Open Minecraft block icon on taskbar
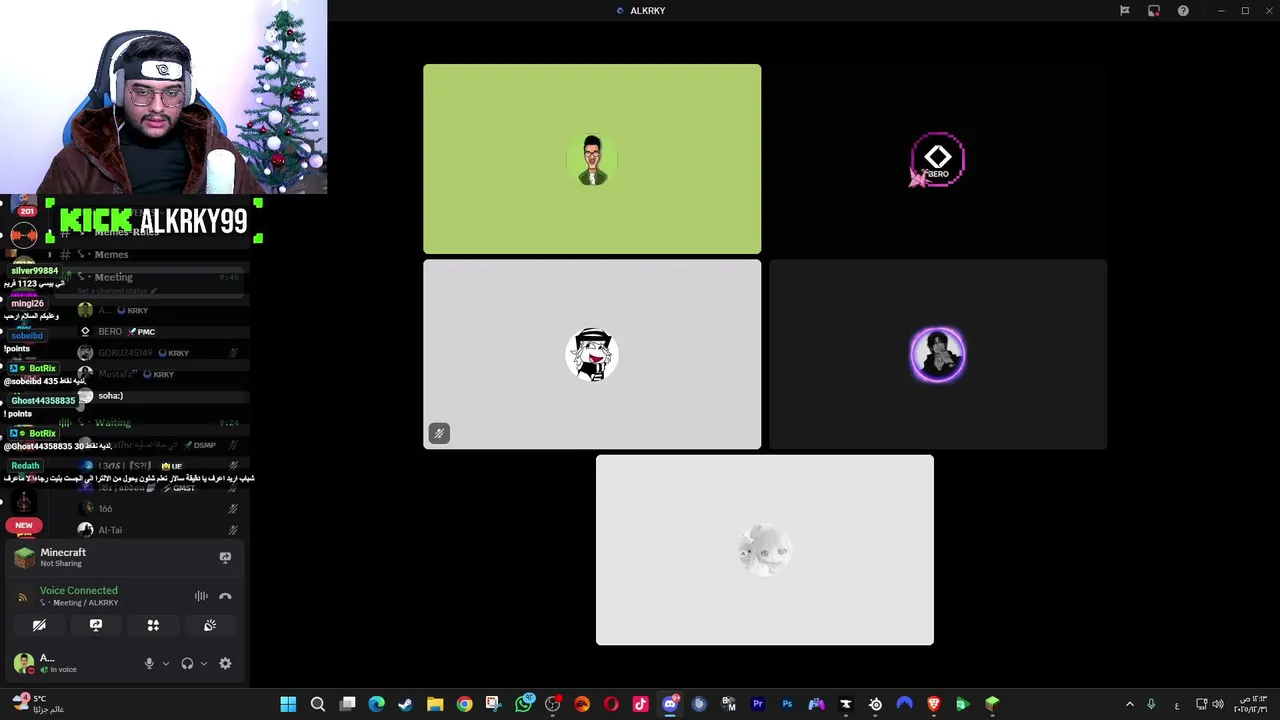 [x=992, y=704]
